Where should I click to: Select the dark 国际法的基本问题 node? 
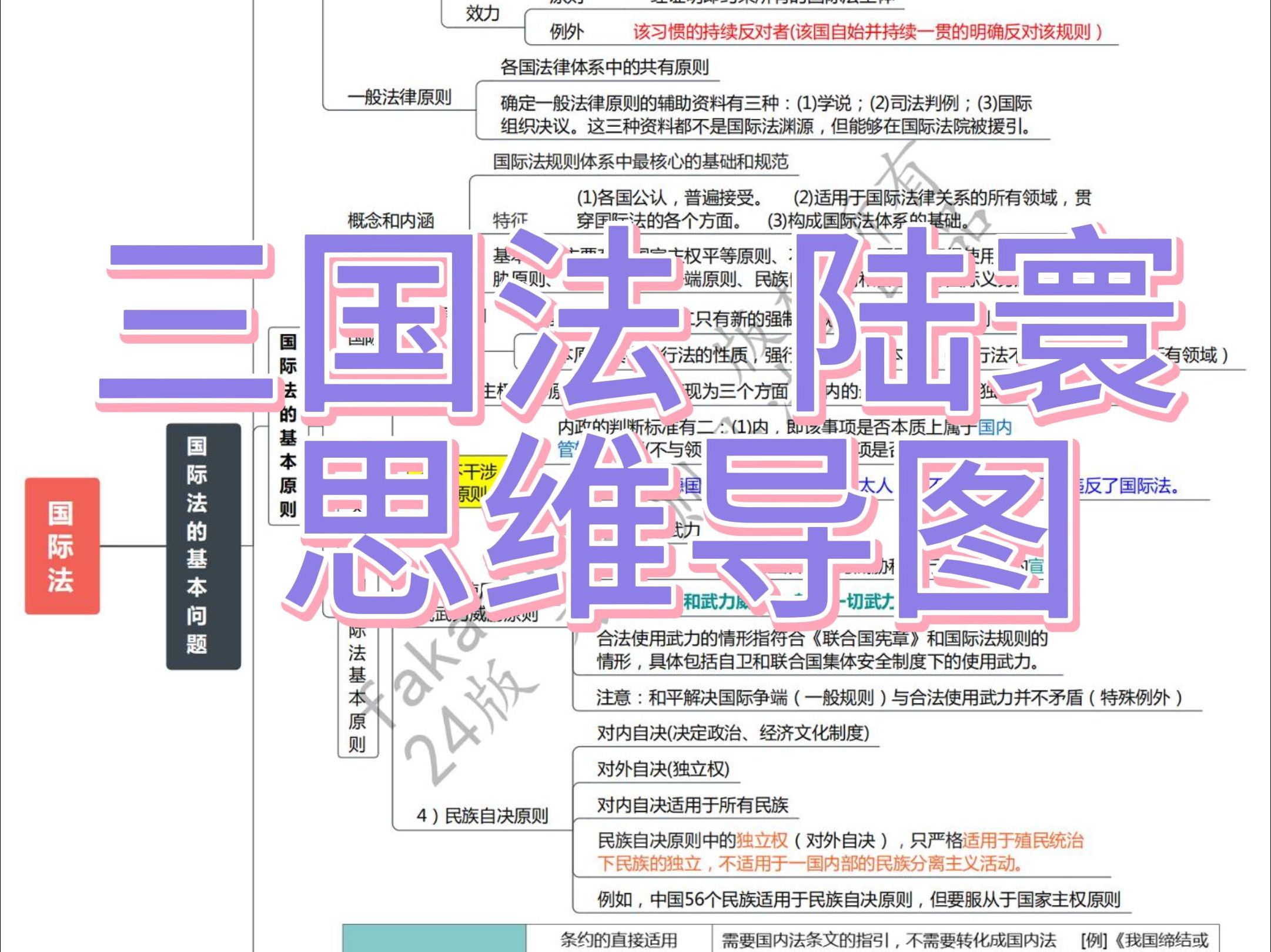point(203,546)
